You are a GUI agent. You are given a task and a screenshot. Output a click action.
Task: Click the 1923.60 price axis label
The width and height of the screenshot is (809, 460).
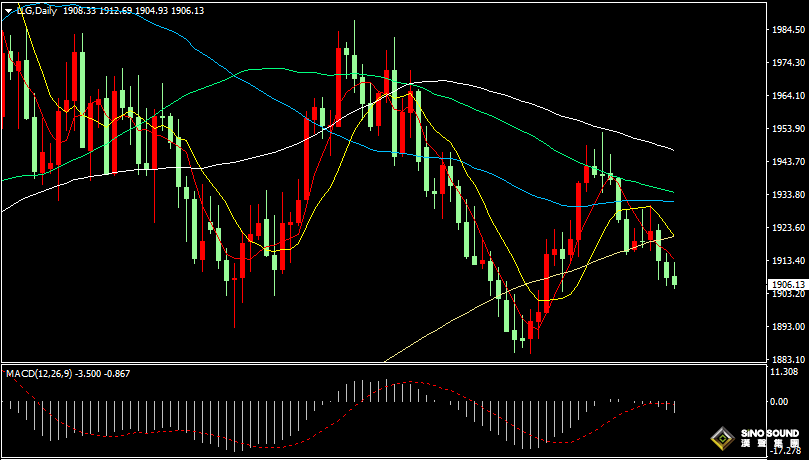pyautogui.click(x=789, y=227)
